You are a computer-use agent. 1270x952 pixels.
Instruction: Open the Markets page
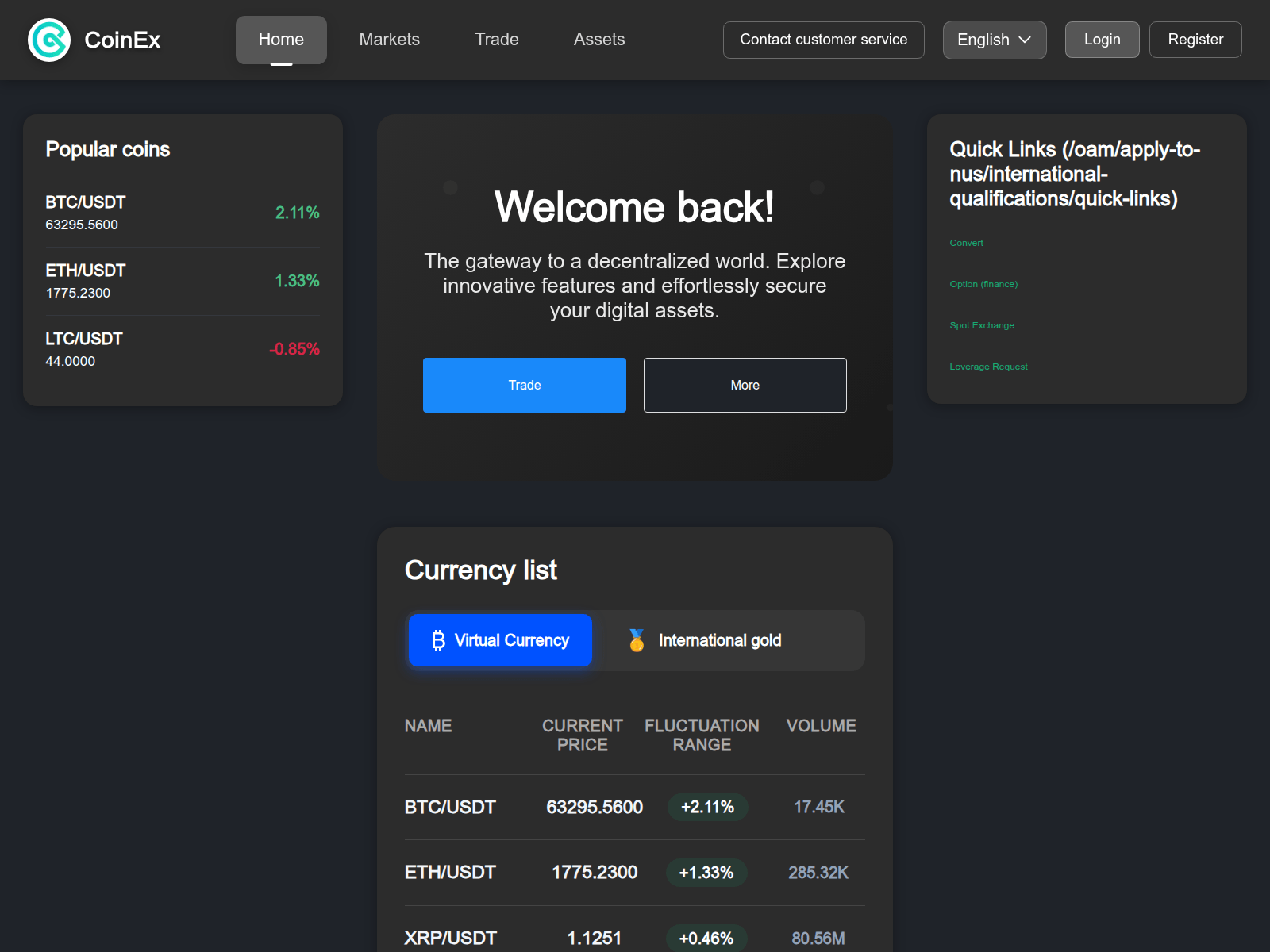click(389, 40)
